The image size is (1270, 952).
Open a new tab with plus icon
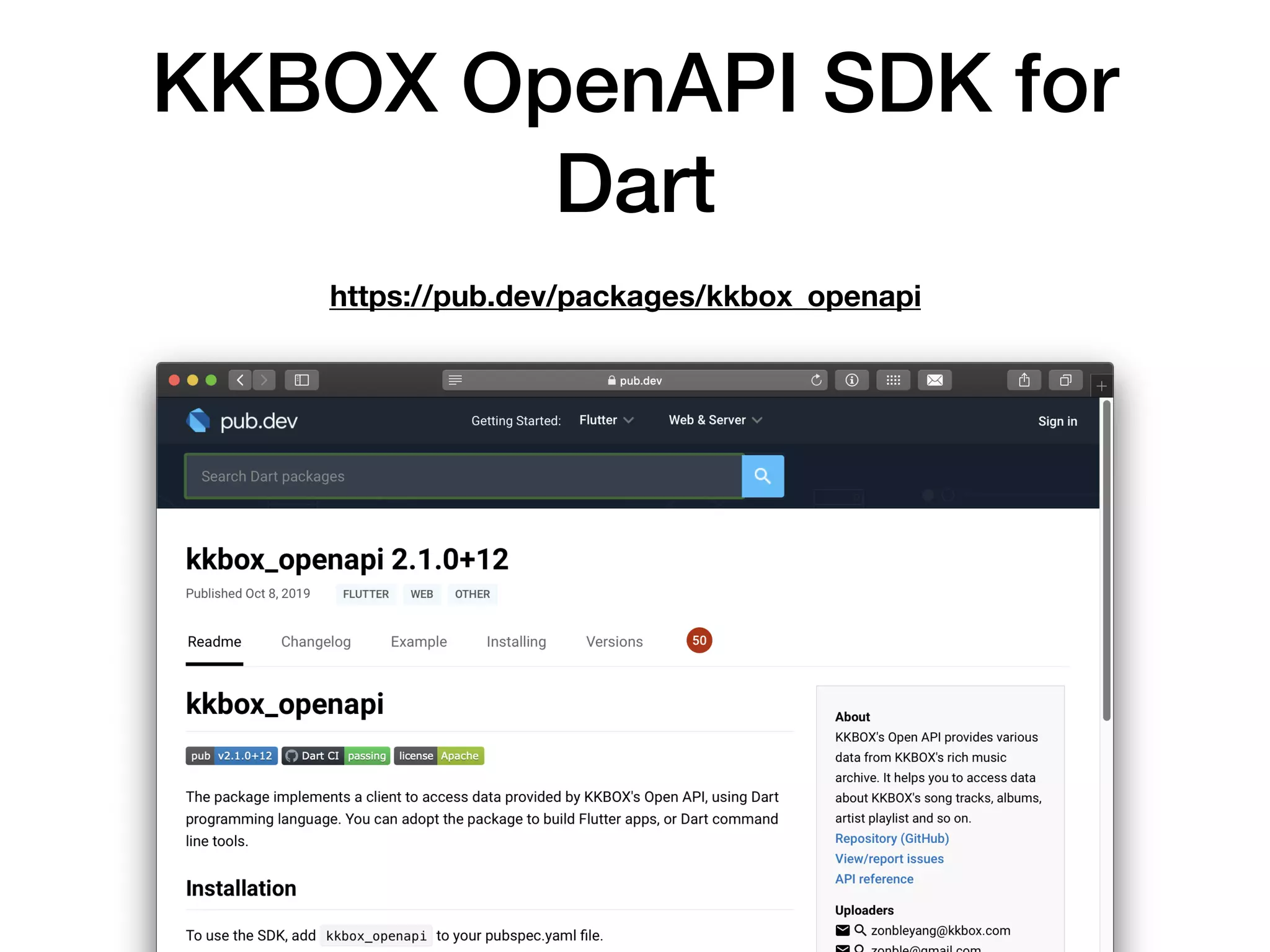(x=1101, y=386)
